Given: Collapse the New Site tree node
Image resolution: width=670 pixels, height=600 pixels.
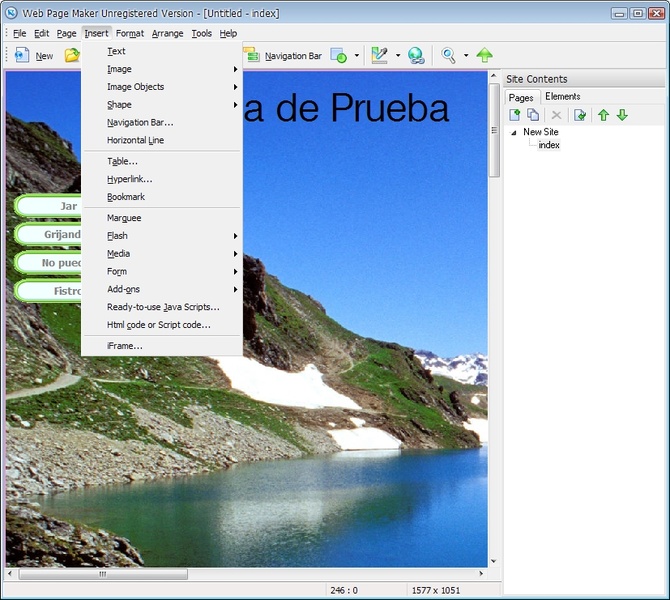Looking at the screenshot, I should tap(514, 132).
